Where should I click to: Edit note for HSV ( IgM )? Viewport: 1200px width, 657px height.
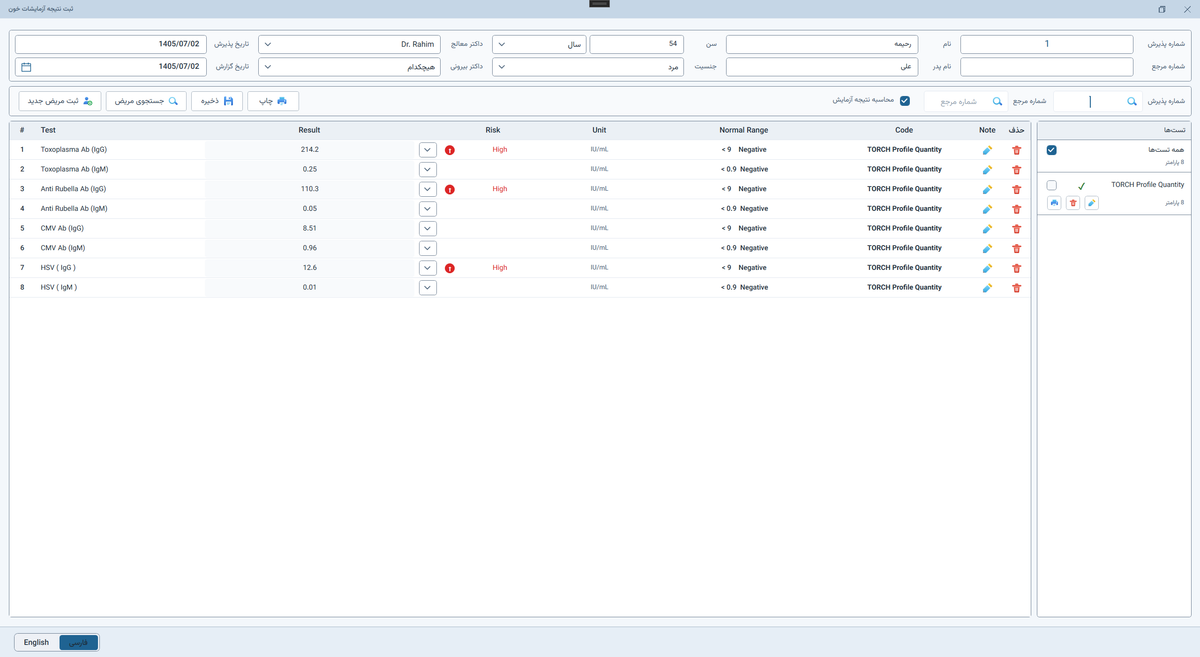987,288
